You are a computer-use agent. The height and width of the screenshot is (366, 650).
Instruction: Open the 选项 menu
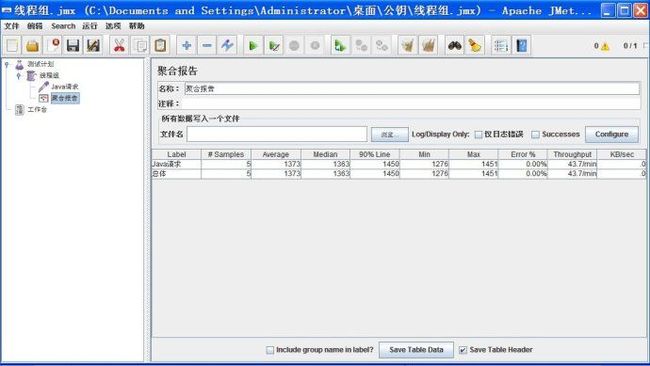tap(113, 26)
